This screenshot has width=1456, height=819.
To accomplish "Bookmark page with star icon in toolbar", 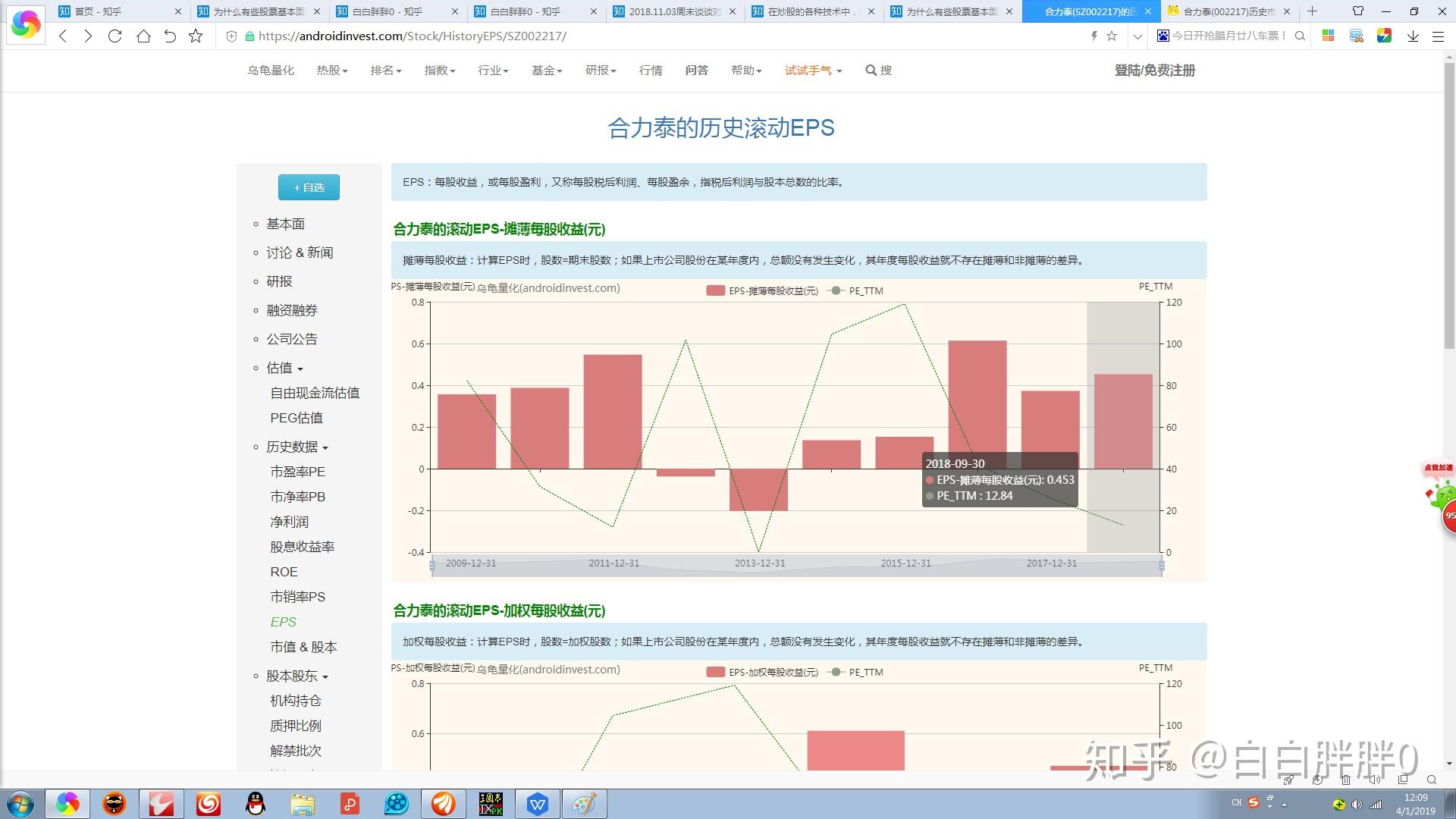I will click(x=196, y=36).
